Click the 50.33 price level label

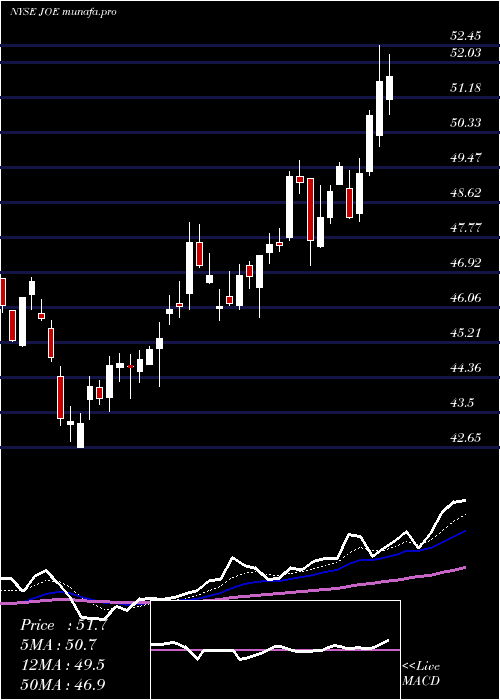(466, 122)
